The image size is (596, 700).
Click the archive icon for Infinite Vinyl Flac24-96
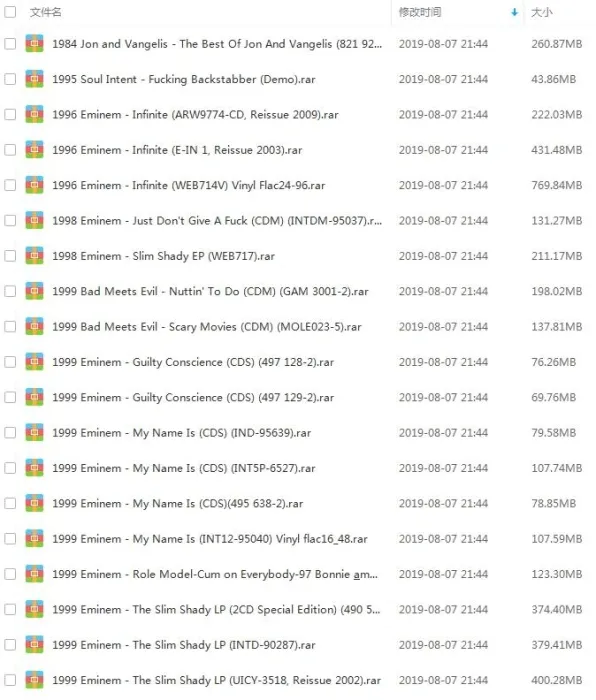point(34,185)
